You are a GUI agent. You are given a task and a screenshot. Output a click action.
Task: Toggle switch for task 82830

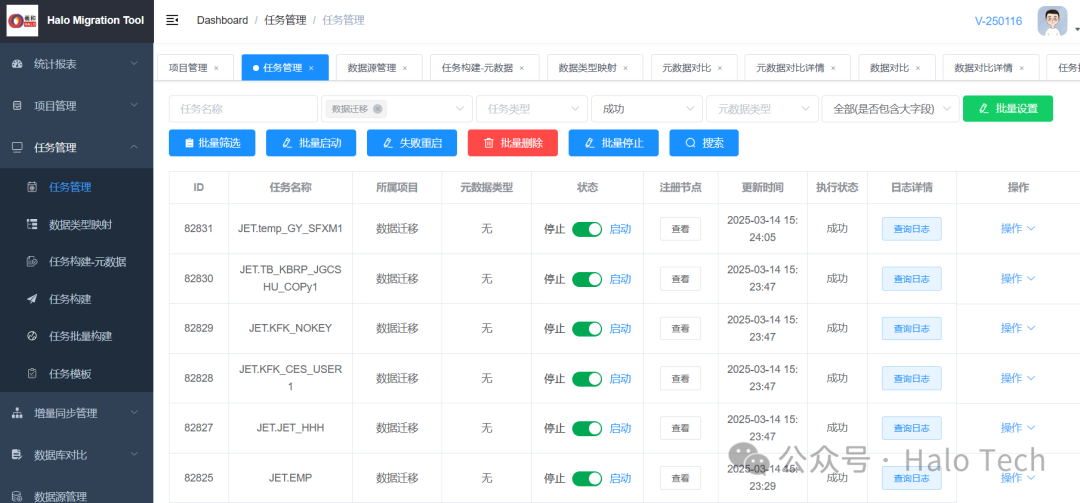point(587,278)
